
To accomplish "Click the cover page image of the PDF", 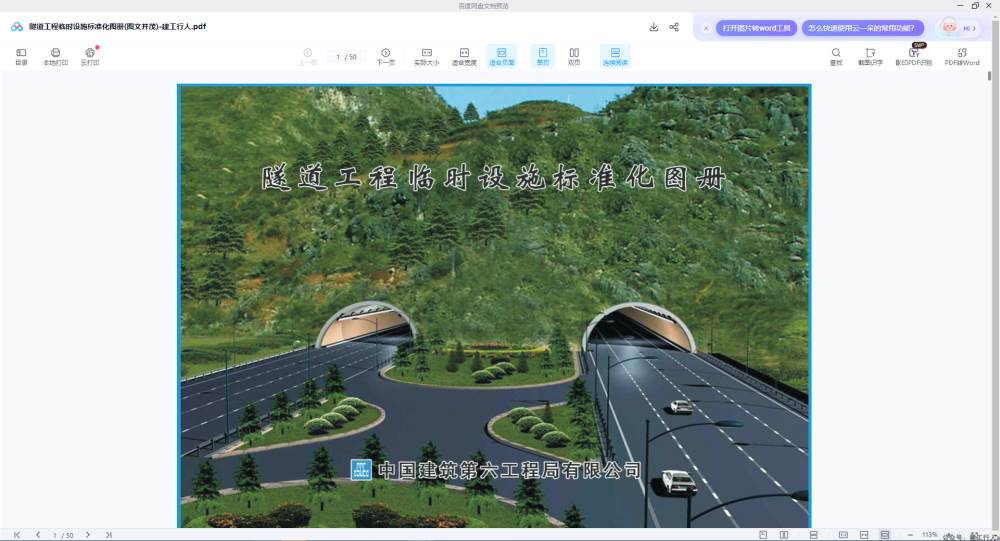I will (x=494, y=306).
